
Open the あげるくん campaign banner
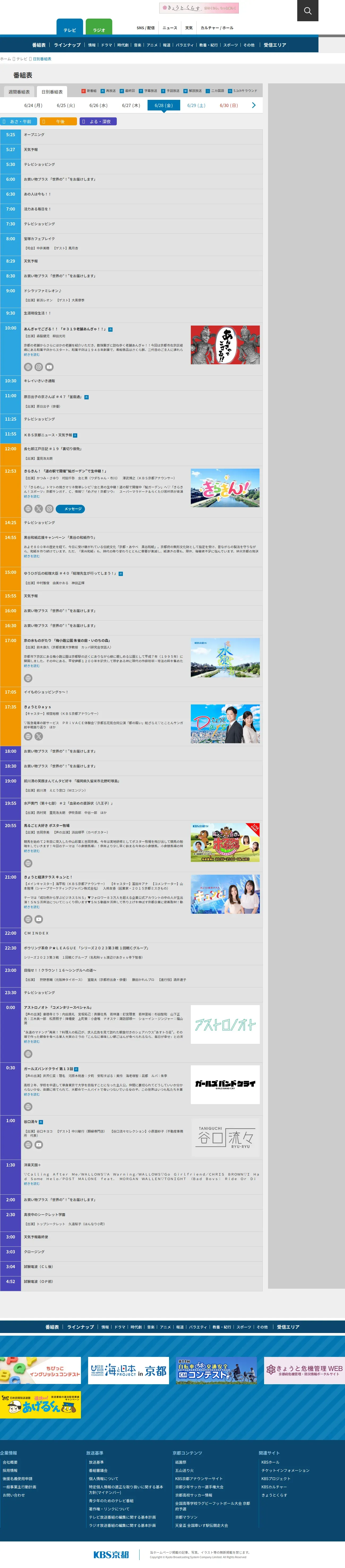pos(40,1405)
